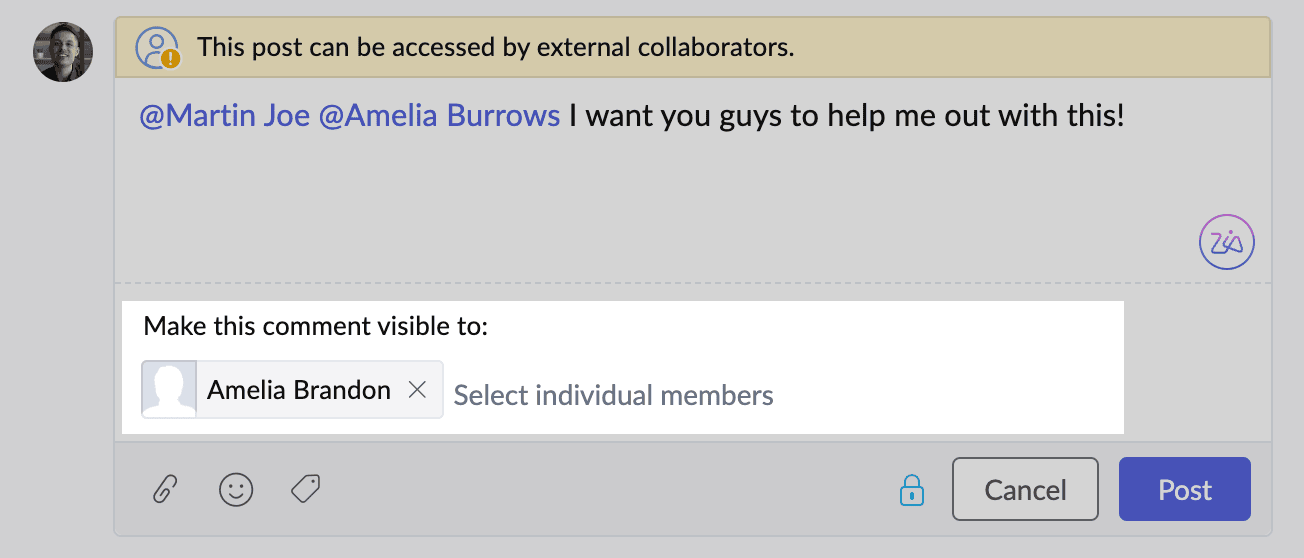This screenshot has width=1304, height=558.
Task: Open the emoji smiley picker
Action: [x=236, y=490]
